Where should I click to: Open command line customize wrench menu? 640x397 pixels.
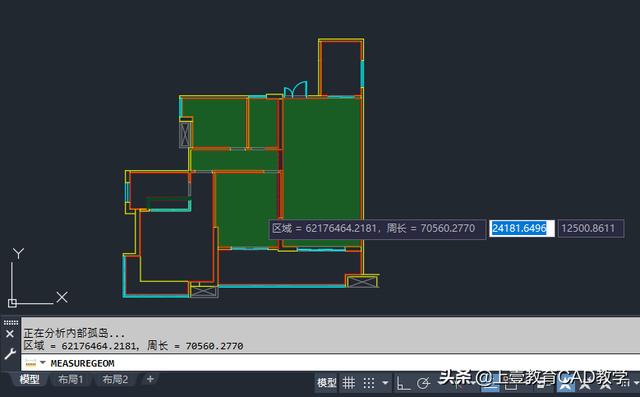click(10, 353)
